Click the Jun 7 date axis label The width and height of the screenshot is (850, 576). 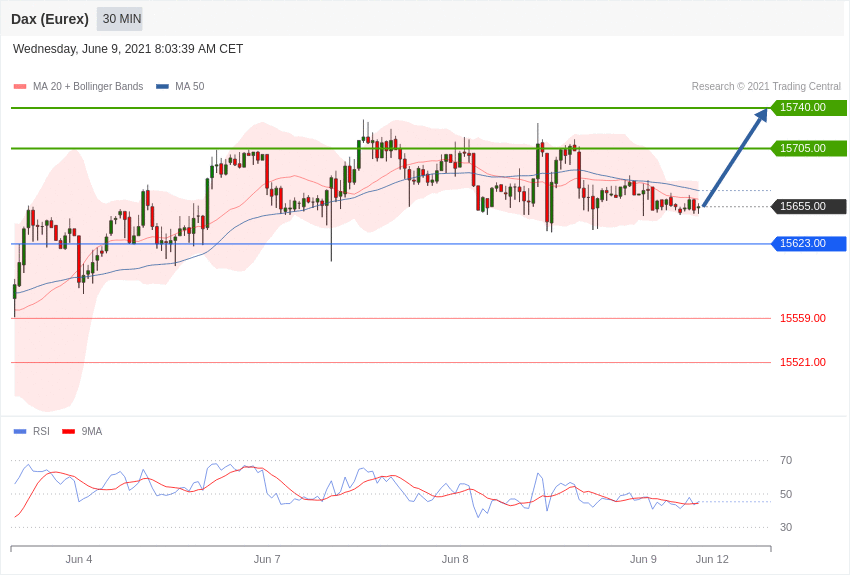click(x=267, y=559)
